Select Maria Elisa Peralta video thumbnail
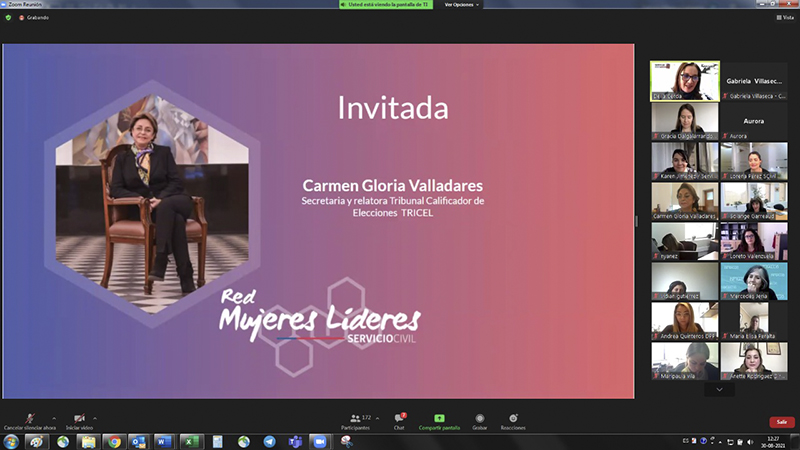 coord(754,321)
